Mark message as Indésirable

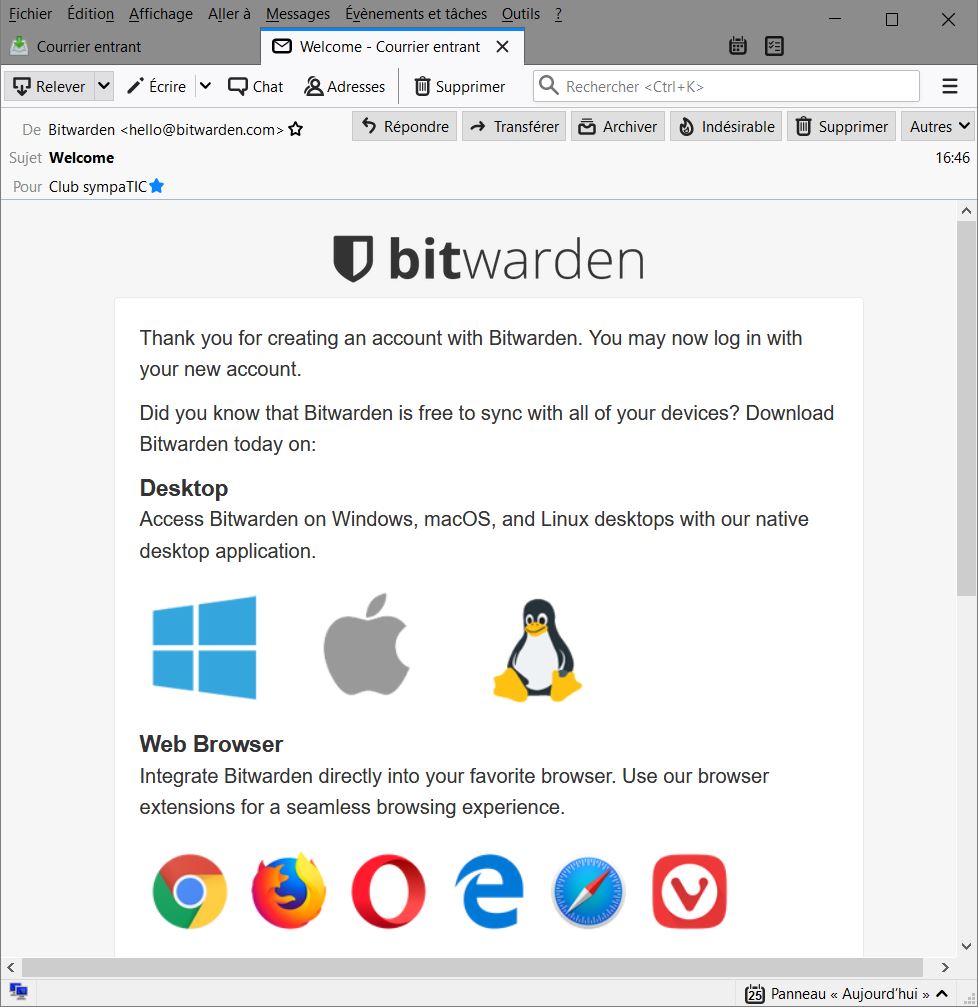[x=726, y=127]
